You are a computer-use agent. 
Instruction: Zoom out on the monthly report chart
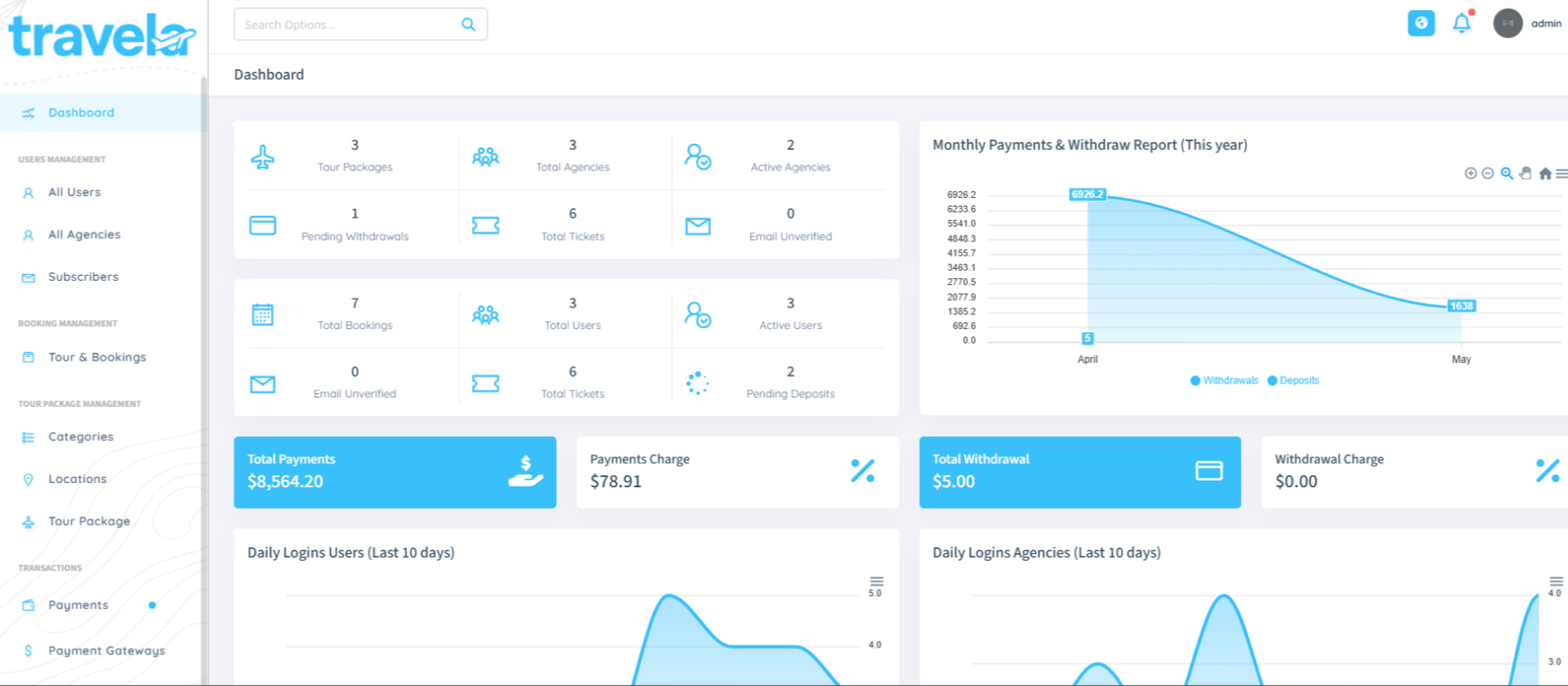pos(1487,174)
